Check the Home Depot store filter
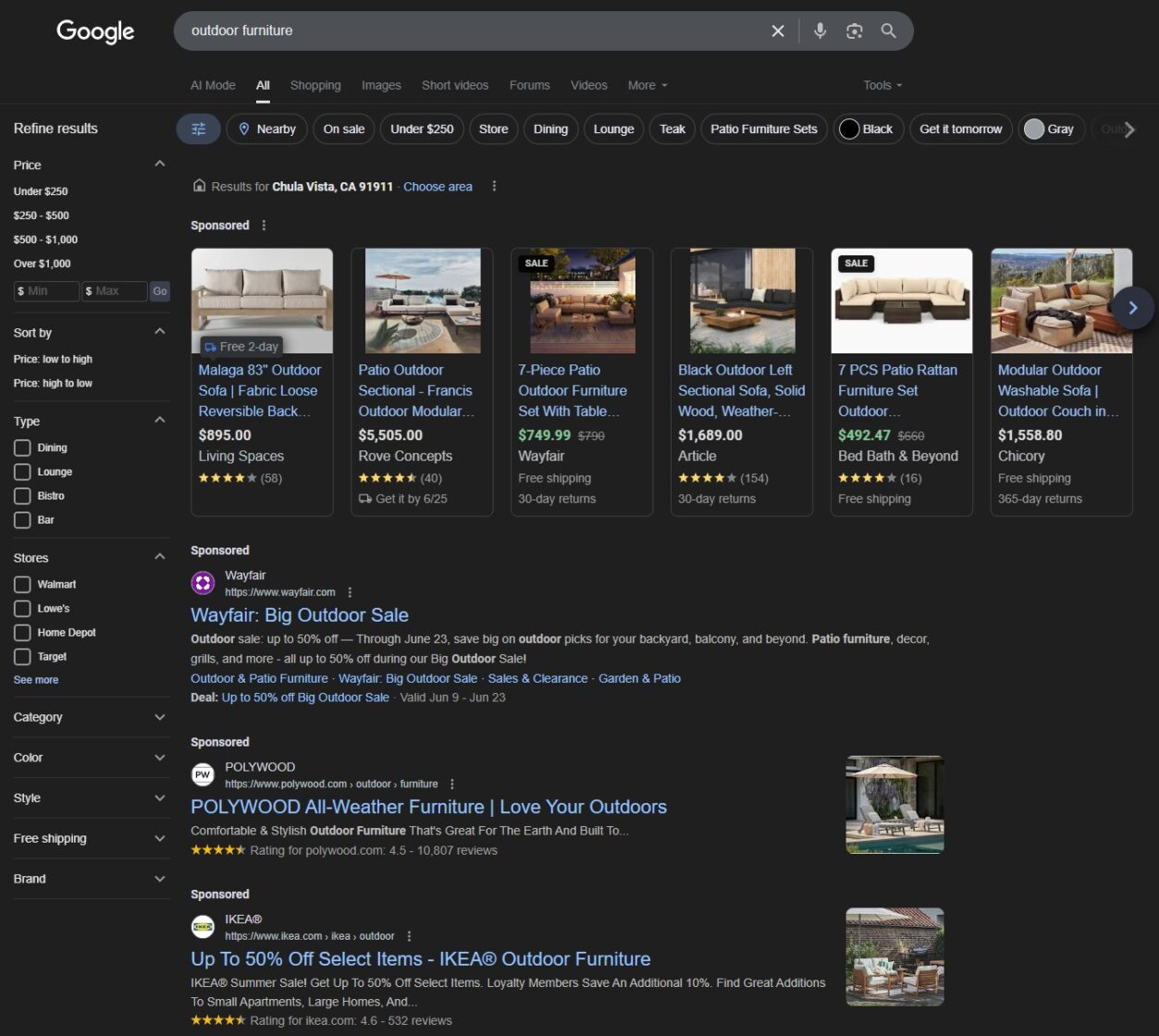Viewport: 1159px width, 1036px height. pyautogui.click(x=22, y=633)
